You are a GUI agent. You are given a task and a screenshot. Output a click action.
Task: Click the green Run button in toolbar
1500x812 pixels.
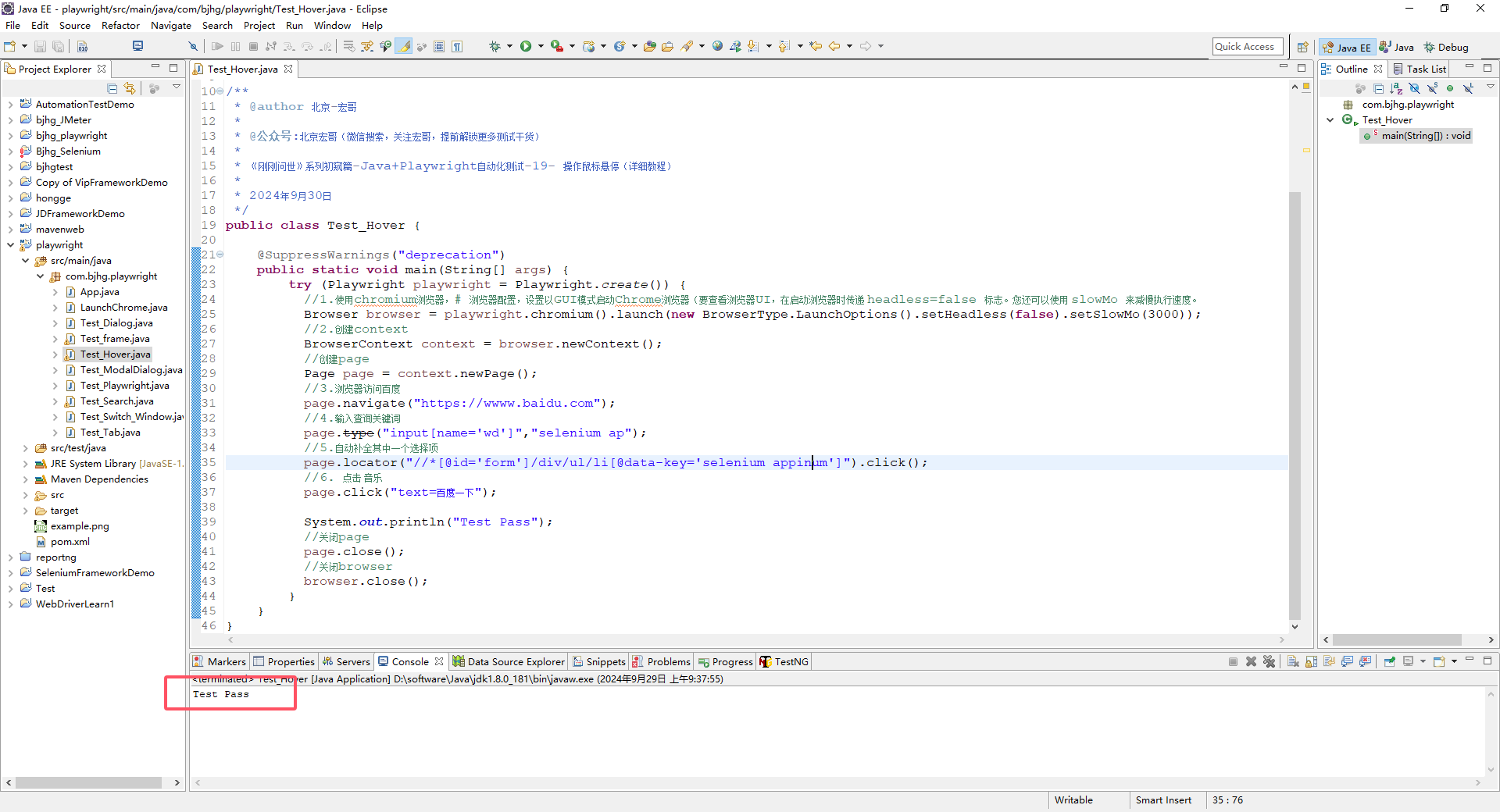[x=526, y=46]
